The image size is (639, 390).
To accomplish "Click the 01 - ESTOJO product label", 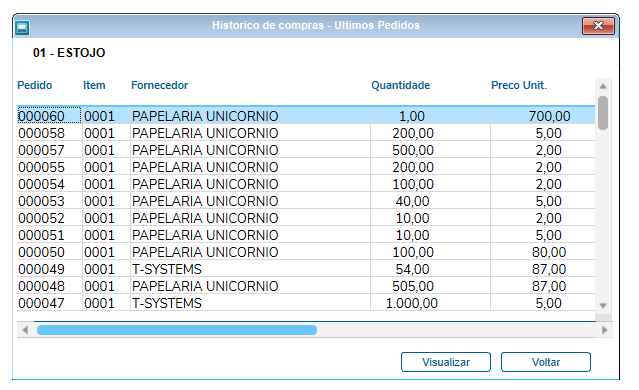I will pos(69,53).
